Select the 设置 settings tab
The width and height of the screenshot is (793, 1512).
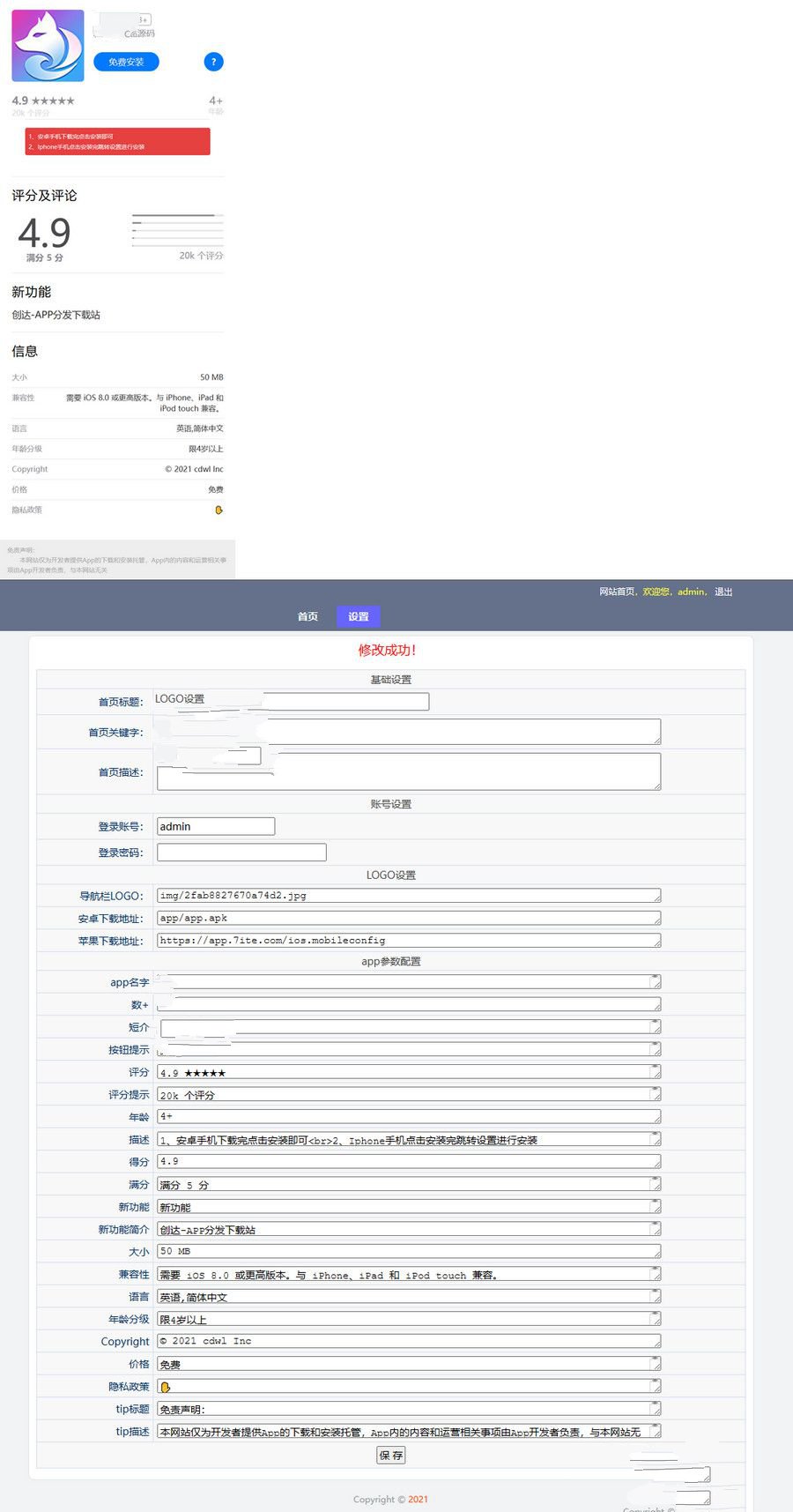(x=358, y=616)
